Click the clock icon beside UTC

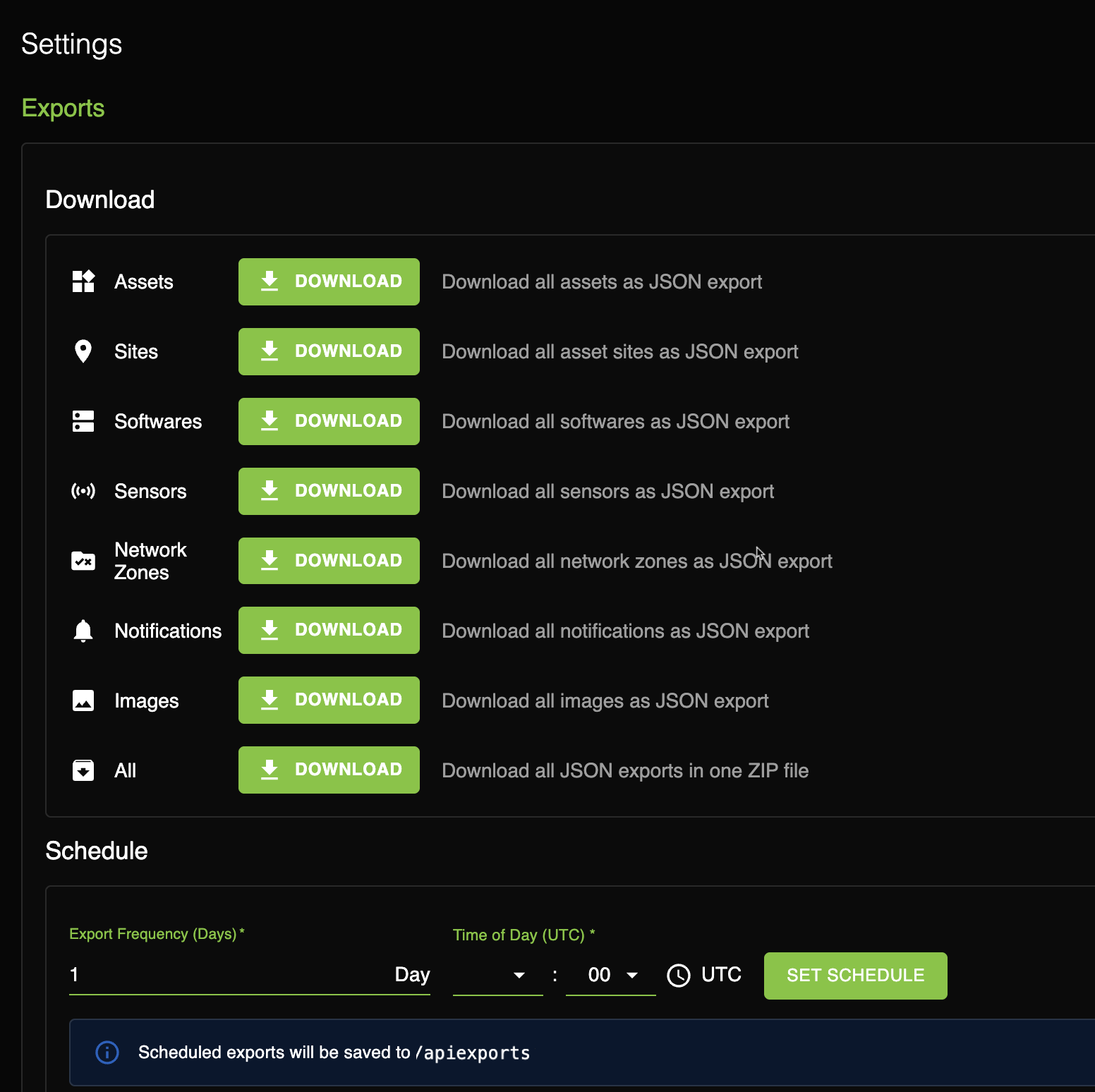coord(679,976)
